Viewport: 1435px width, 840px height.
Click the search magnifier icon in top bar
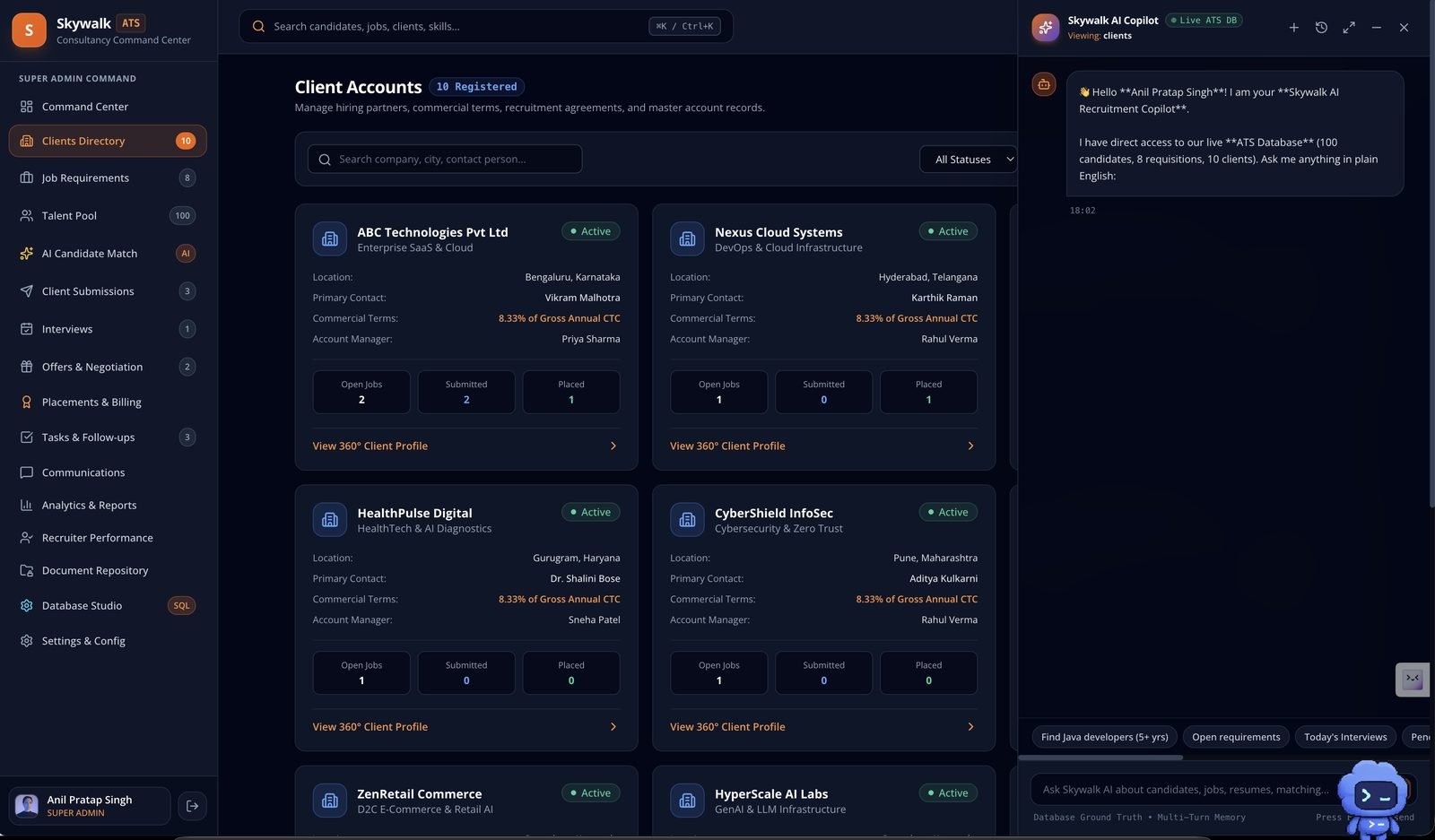click(258, 26)
